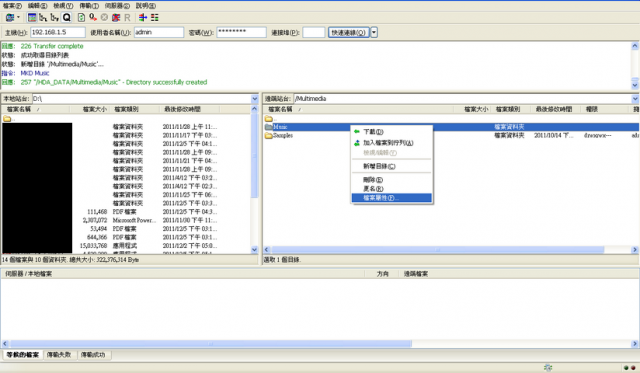Viewport: 640px width, 373px height.
Task: Choose 下載(D) from the context menu
Action: coord(391,132)
